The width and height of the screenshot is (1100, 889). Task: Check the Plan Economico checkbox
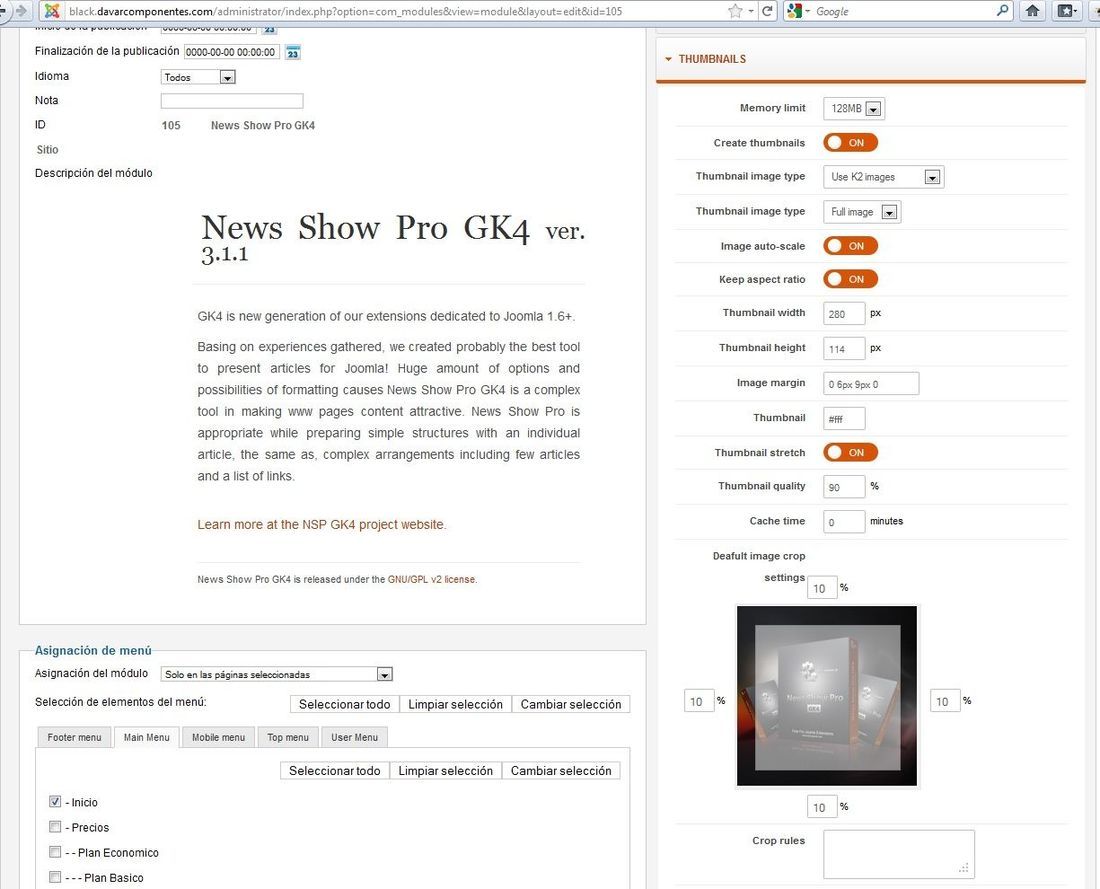55,852
